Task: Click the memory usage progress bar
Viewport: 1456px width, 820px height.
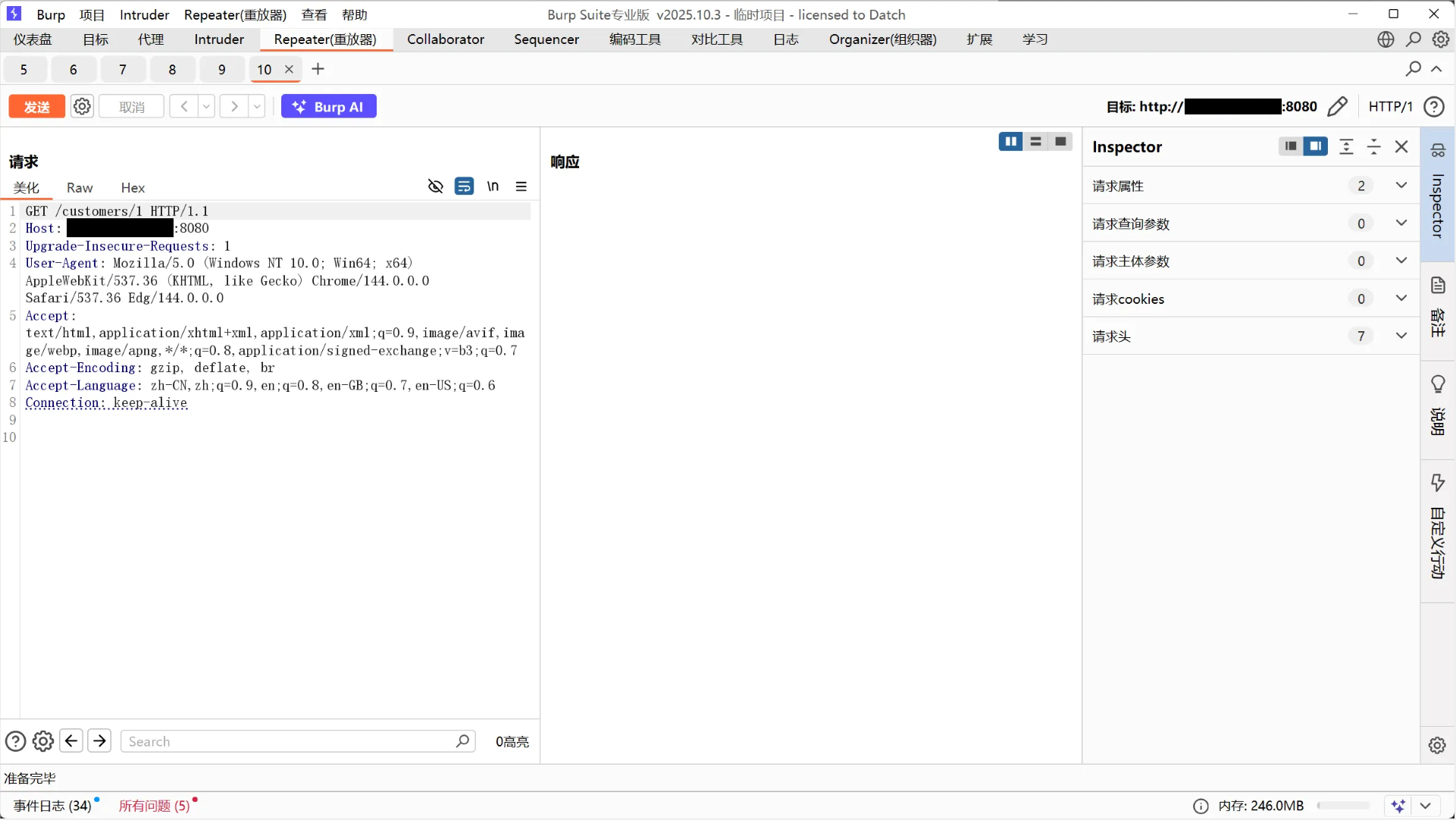Action: (x=1344, y=806)
